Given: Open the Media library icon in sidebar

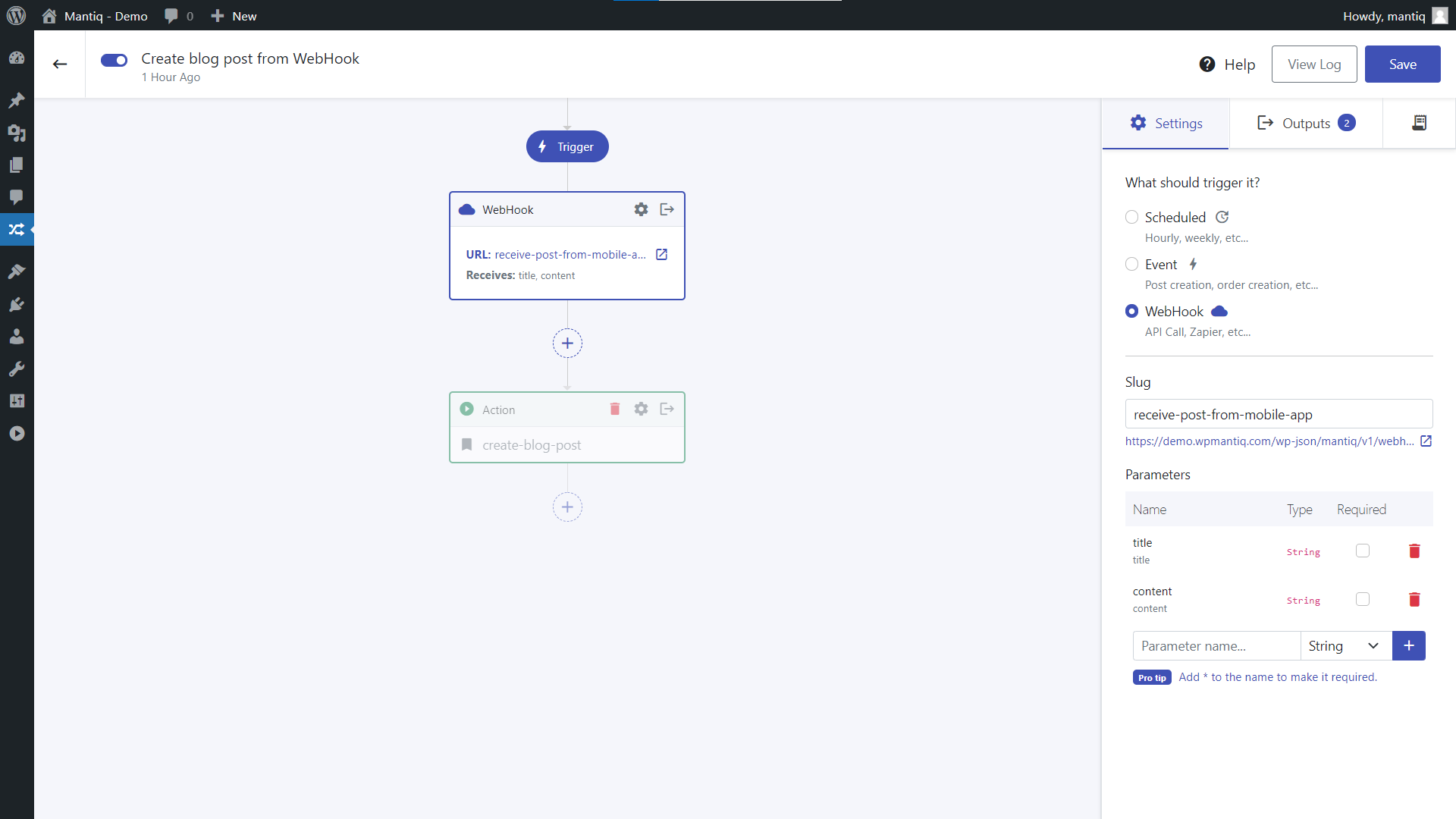Looking at the screenshot, I should tap(17, 133).
